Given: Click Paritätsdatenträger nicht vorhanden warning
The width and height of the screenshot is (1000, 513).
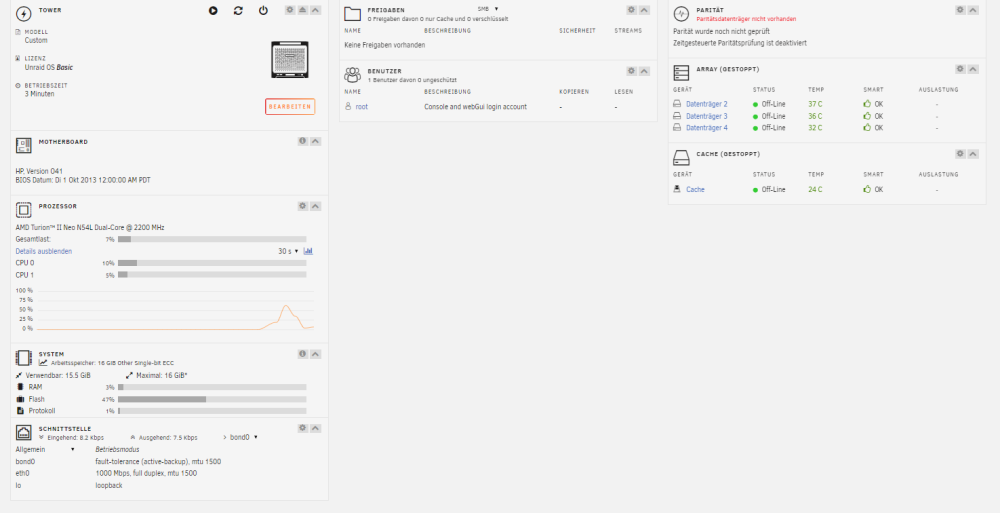Looking at the screenshot, I should [x=746, y=19].
